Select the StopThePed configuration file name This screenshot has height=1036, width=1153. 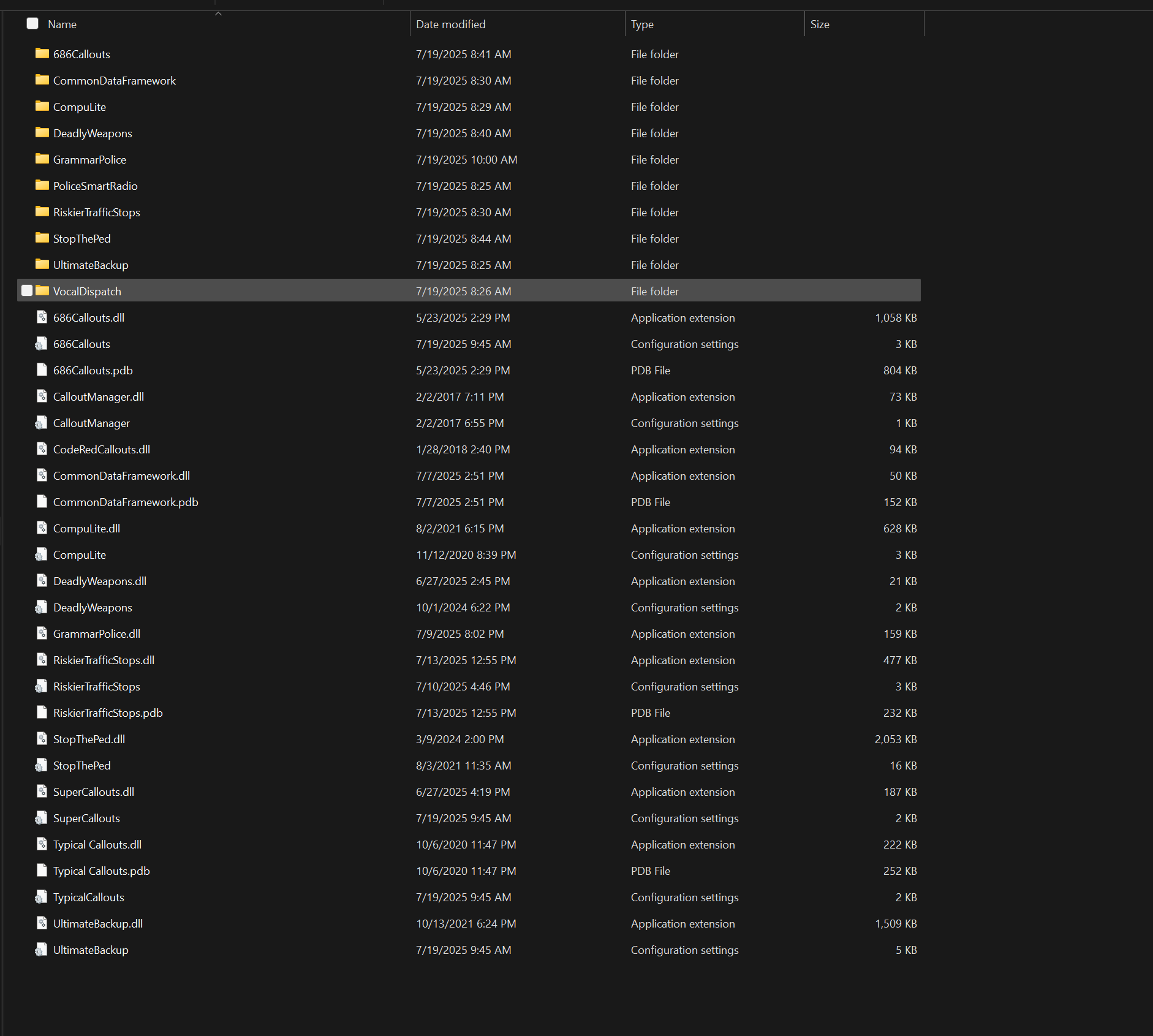pos(82,766)
